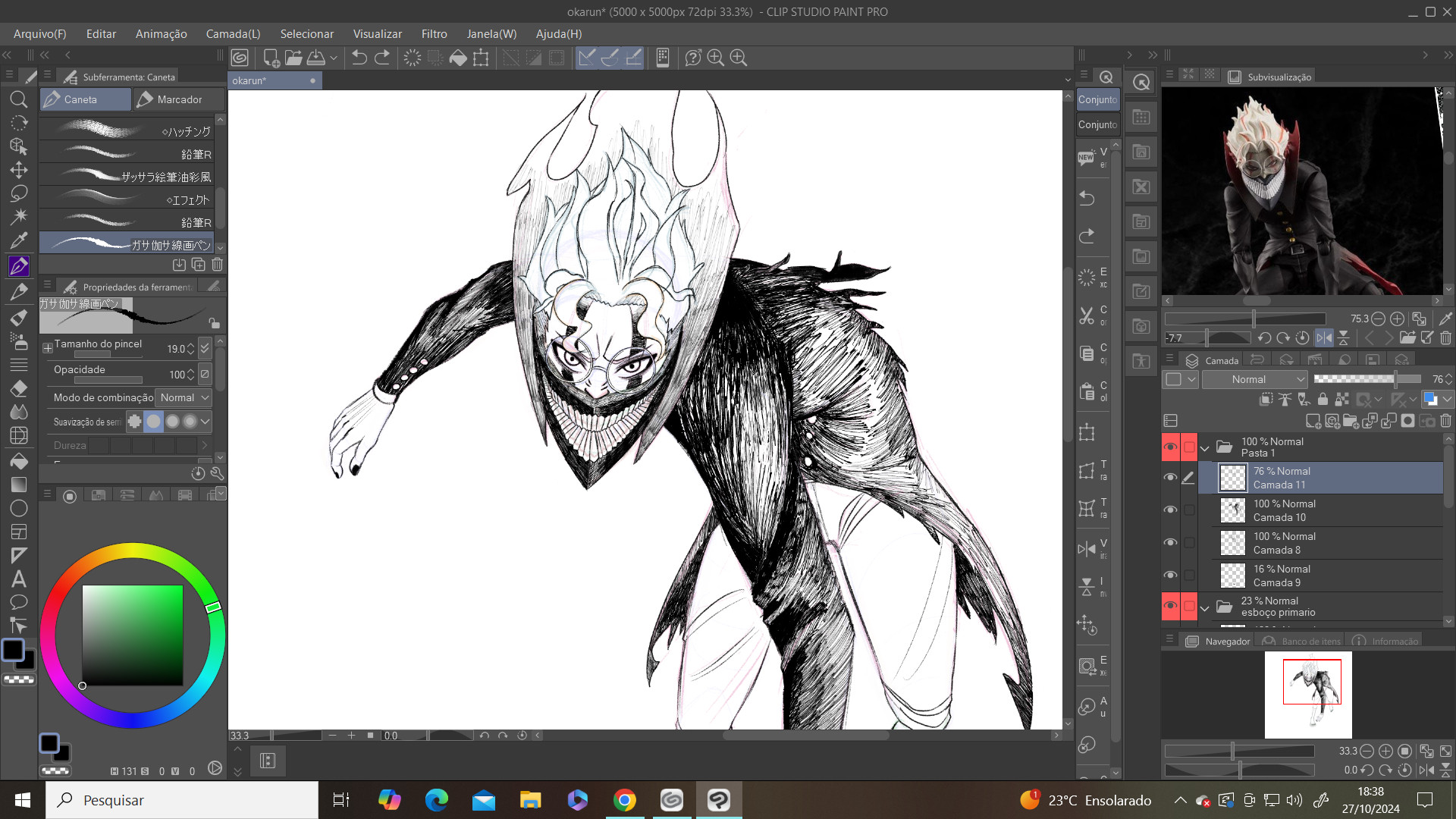
Task: Open the Editar menu
Action: 101,34
